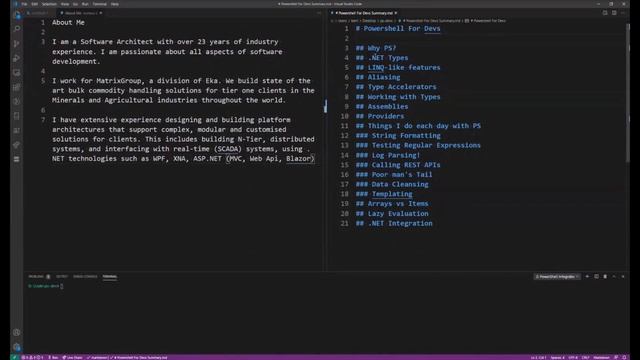Open the Source Control view

(17, 44)
